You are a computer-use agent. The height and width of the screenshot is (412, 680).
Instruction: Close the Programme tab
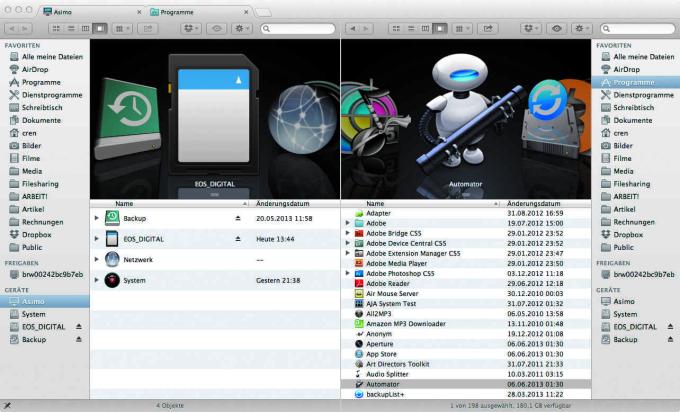tap(246, 12)
